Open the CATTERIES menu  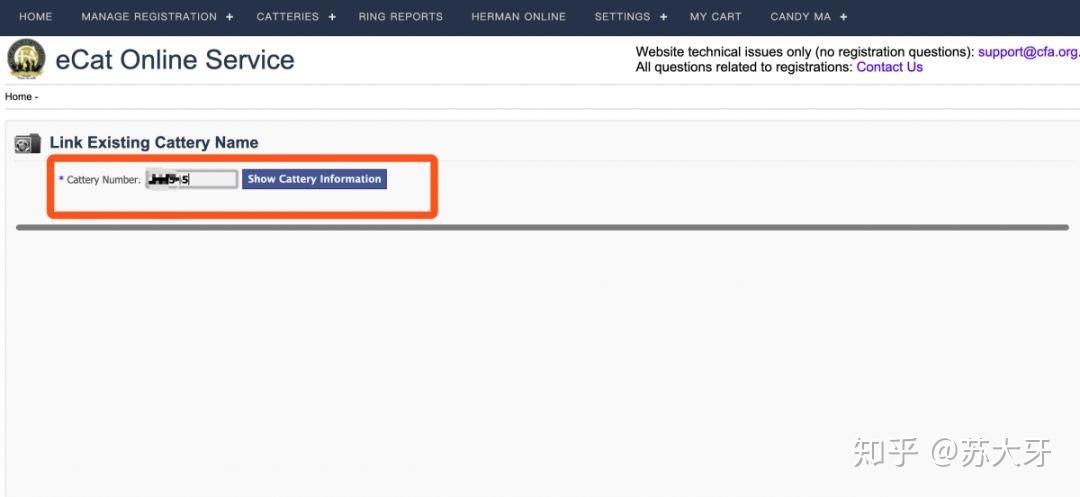[288, 17]
